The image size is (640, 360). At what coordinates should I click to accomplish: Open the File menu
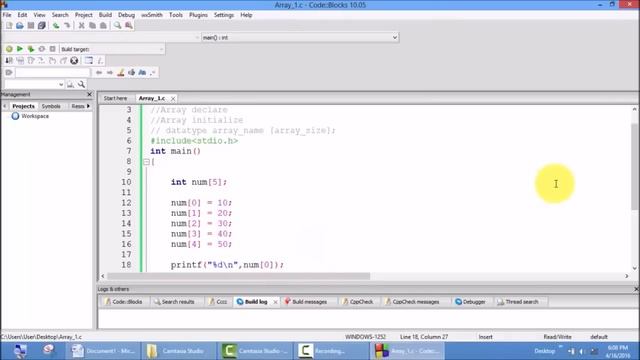(x=7, y=15)
